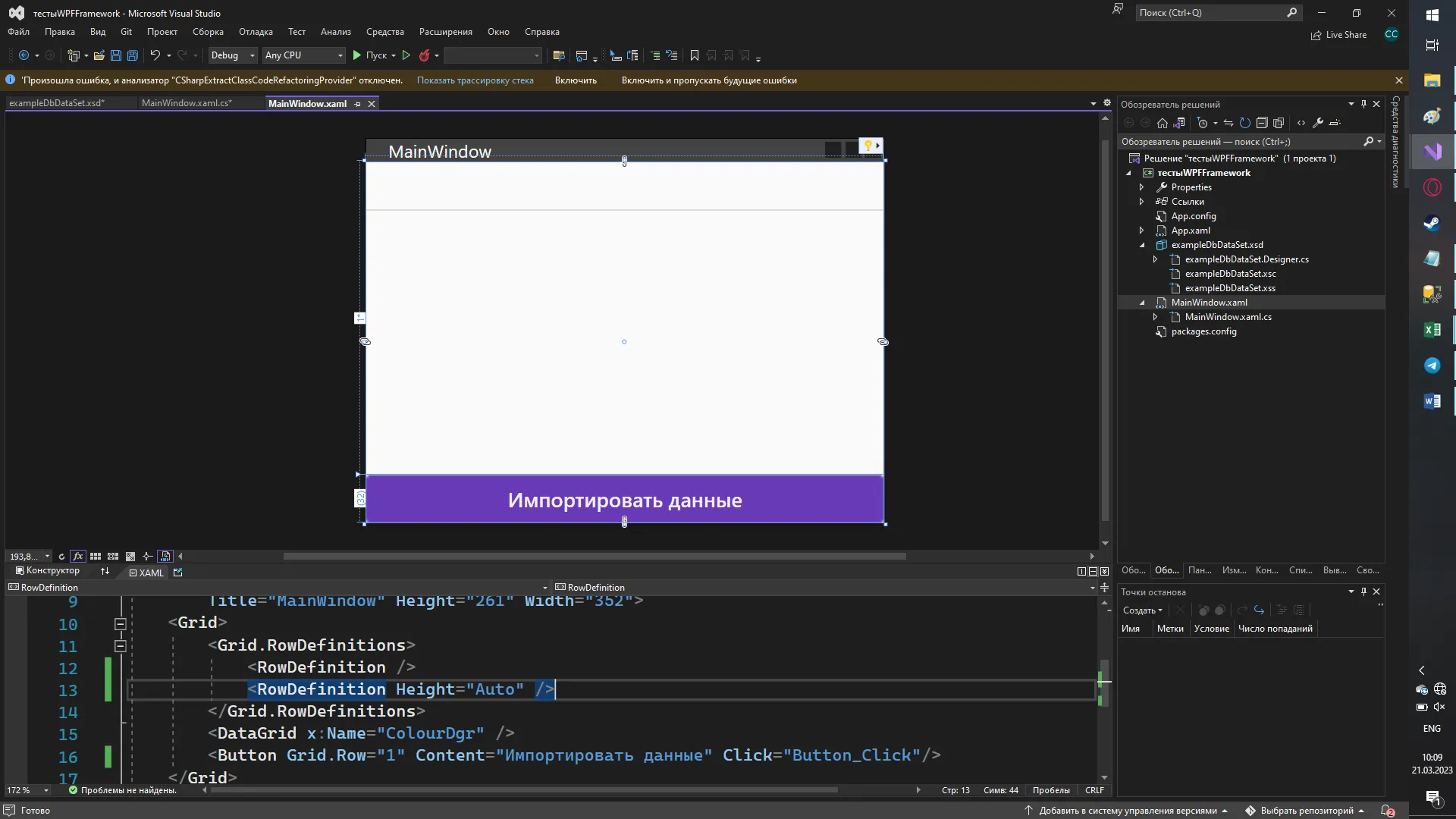Toggle snapping to gridlines in designer
This screenshot has height=819, width=1456.
[113, 557]
